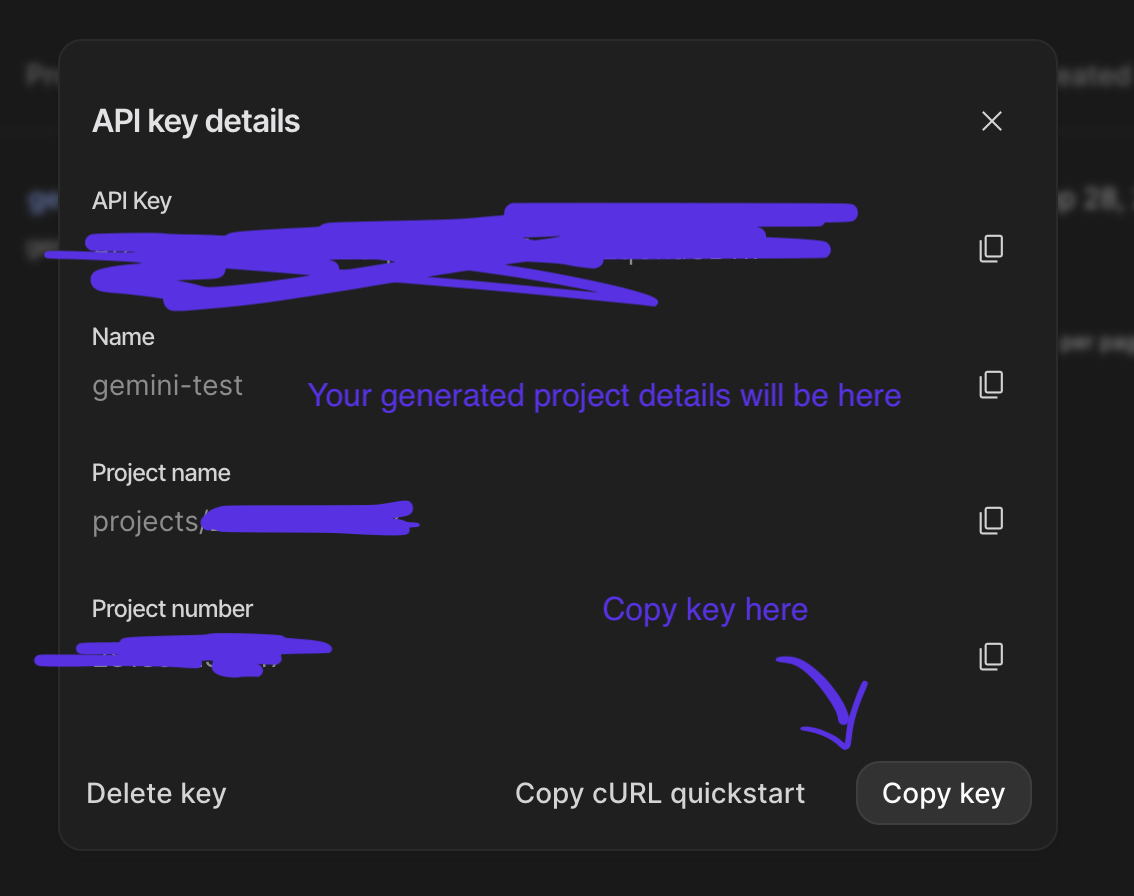Click Copy cURL quickstart
This screenshot has height=896, width=1134.
(x=660, y=793)
